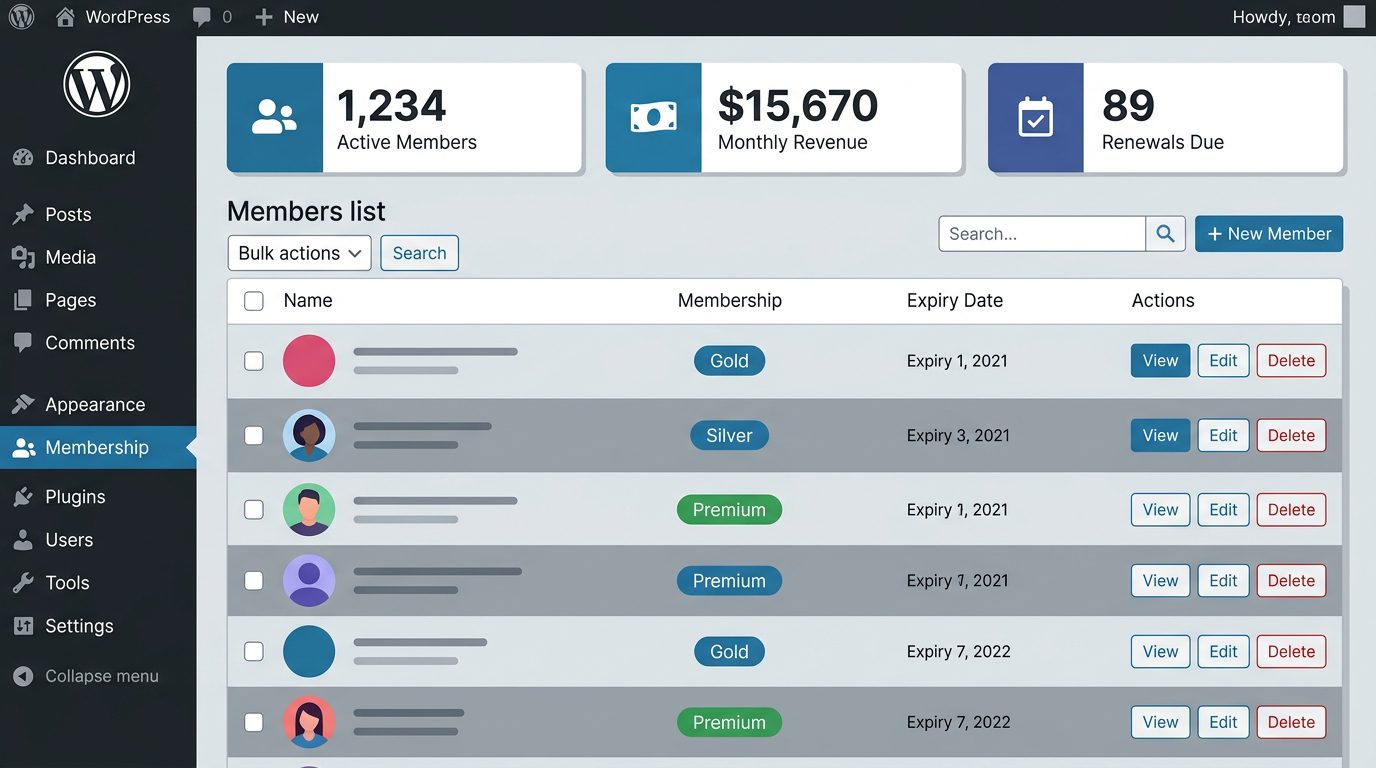Click the Media icon in sidebar
This screenshot has height=768, width=1376.
(23, 257)
